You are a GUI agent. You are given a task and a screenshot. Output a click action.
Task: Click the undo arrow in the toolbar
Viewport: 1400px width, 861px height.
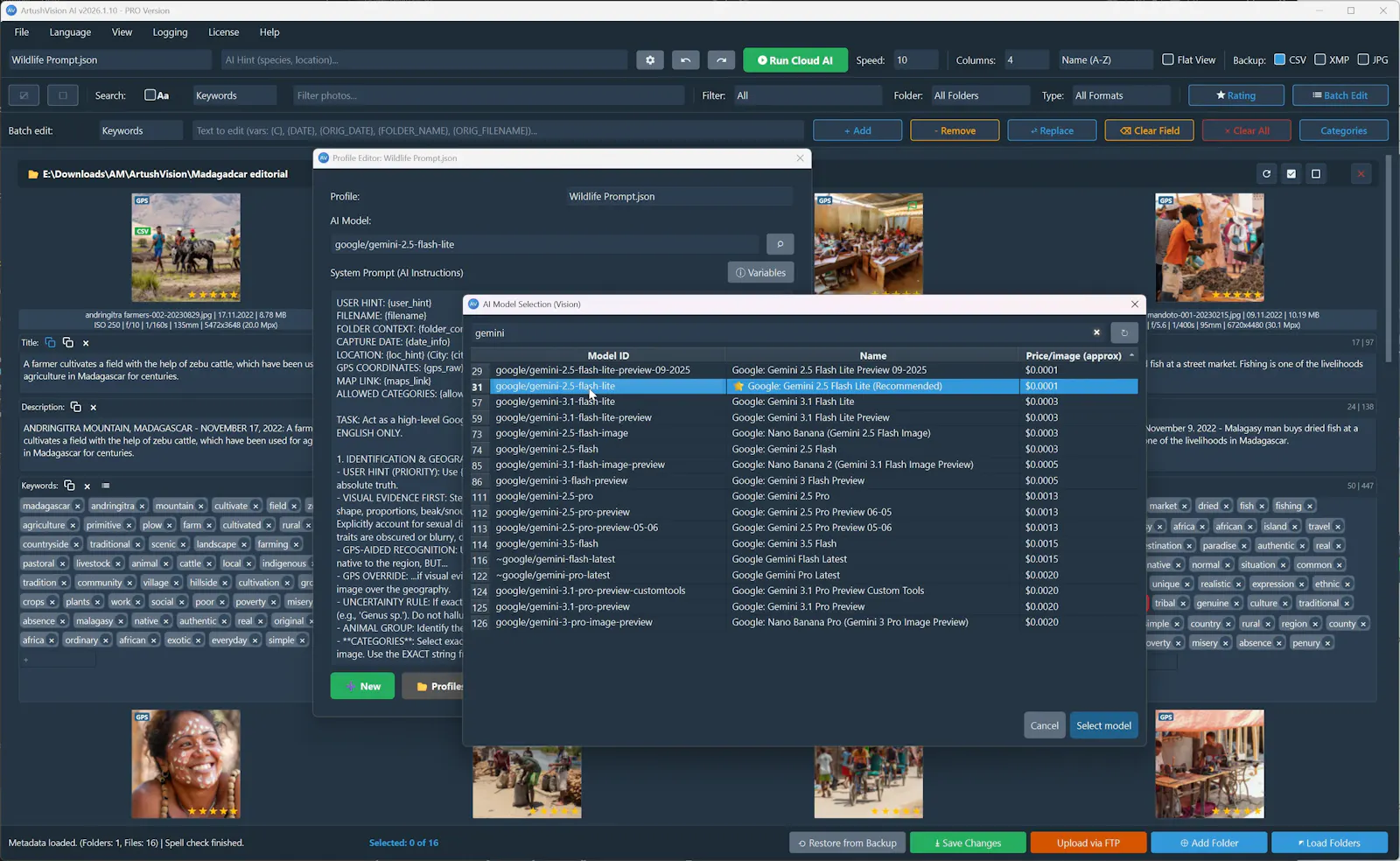pyautogui.click(x=685, y=60)
